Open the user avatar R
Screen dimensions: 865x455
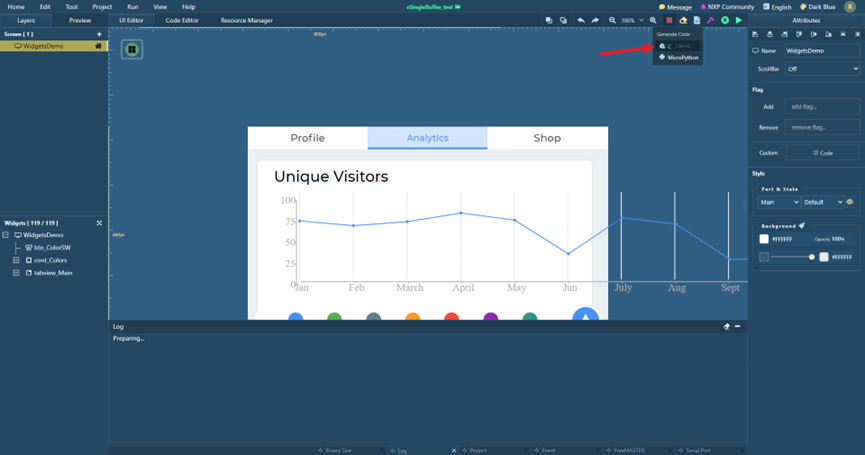coord(850,7)
